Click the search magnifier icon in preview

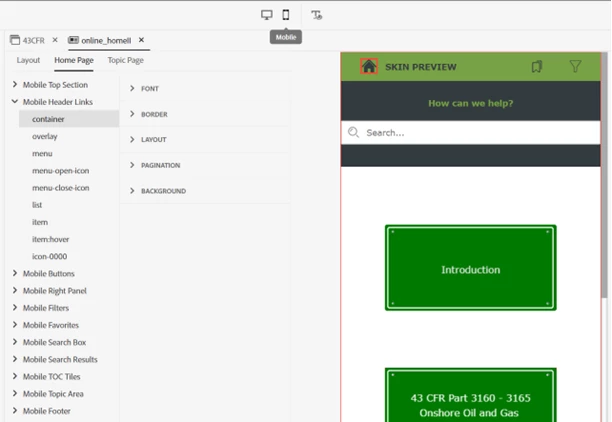click(x=353, y=132)
